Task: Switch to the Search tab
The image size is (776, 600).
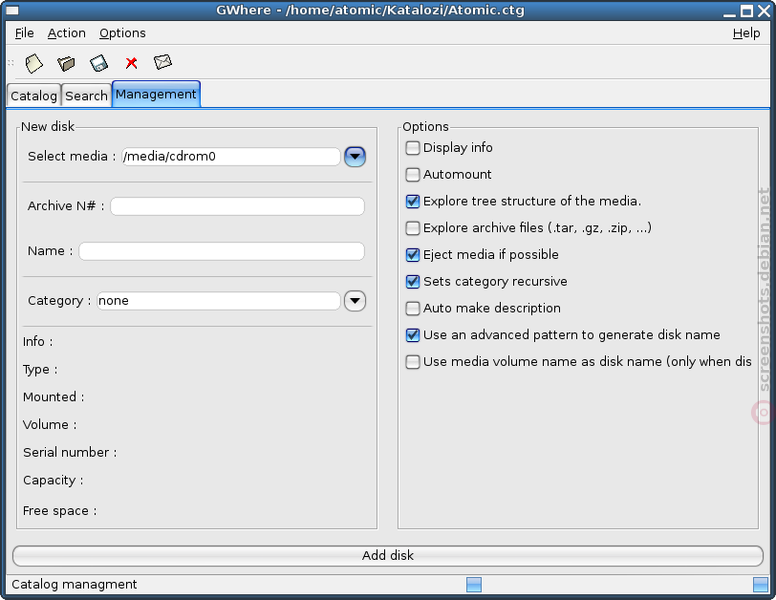Action: 86,96
